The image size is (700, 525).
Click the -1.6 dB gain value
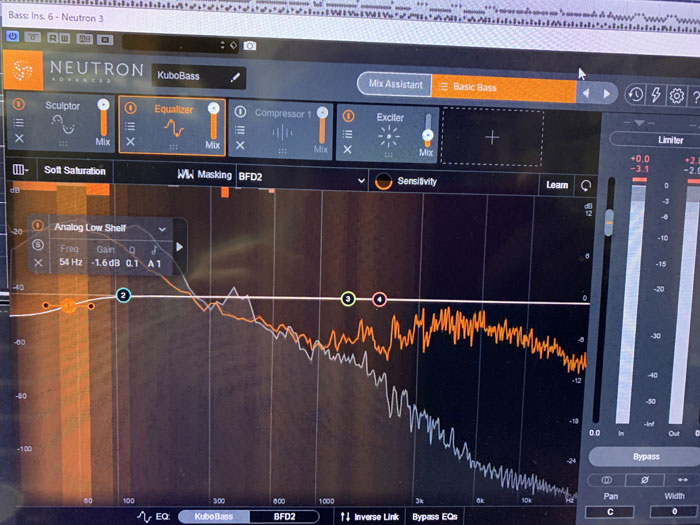105,263
